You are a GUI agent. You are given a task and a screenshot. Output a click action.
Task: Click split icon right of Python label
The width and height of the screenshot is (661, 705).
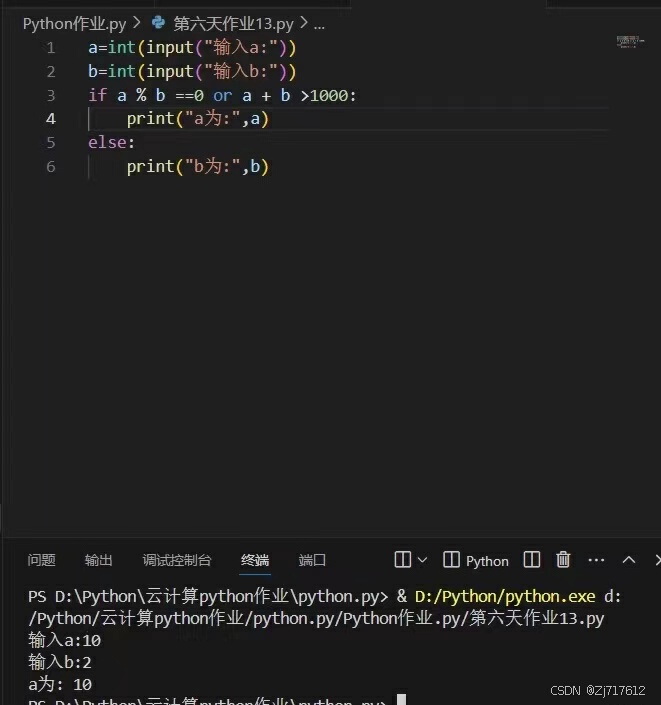pos(531,560)
